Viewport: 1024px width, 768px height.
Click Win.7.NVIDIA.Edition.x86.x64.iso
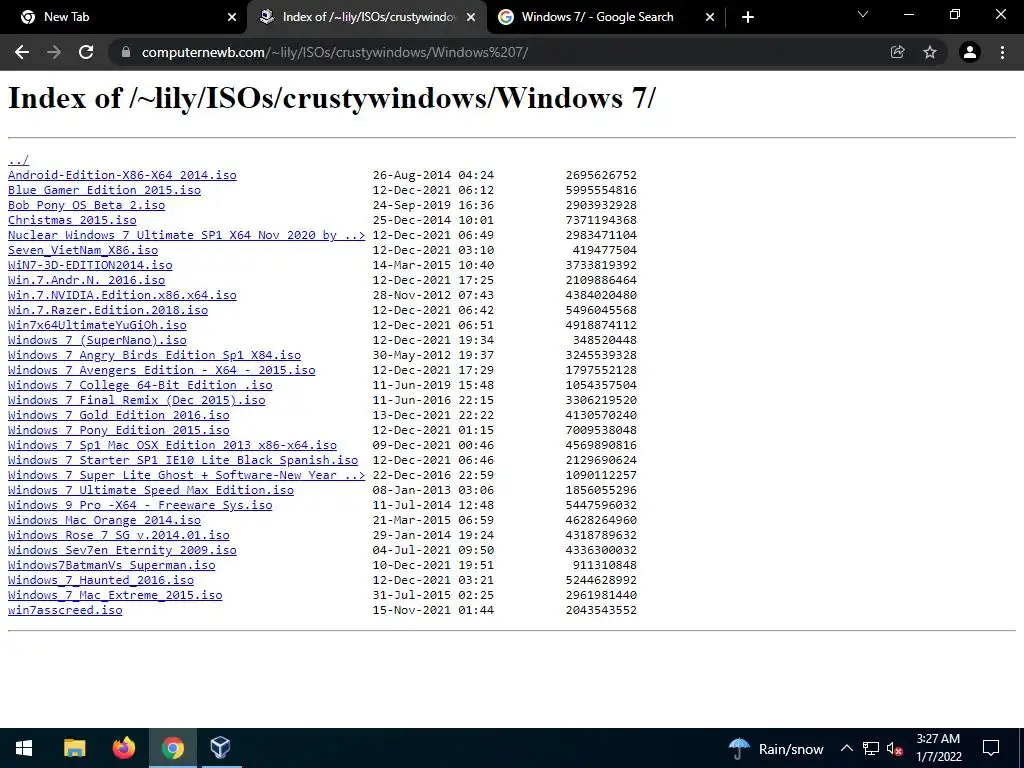[122, 295]
